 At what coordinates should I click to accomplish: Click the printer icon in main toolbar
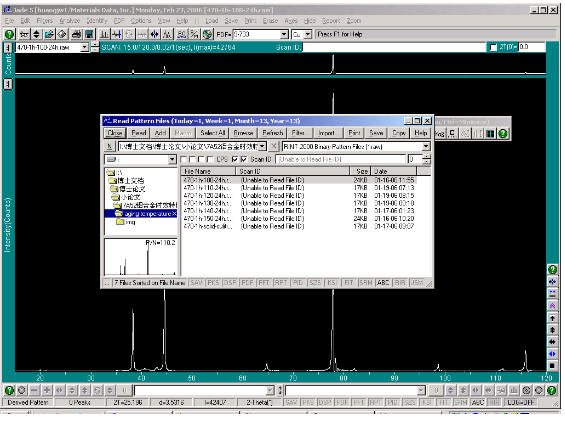coord(76,34)
